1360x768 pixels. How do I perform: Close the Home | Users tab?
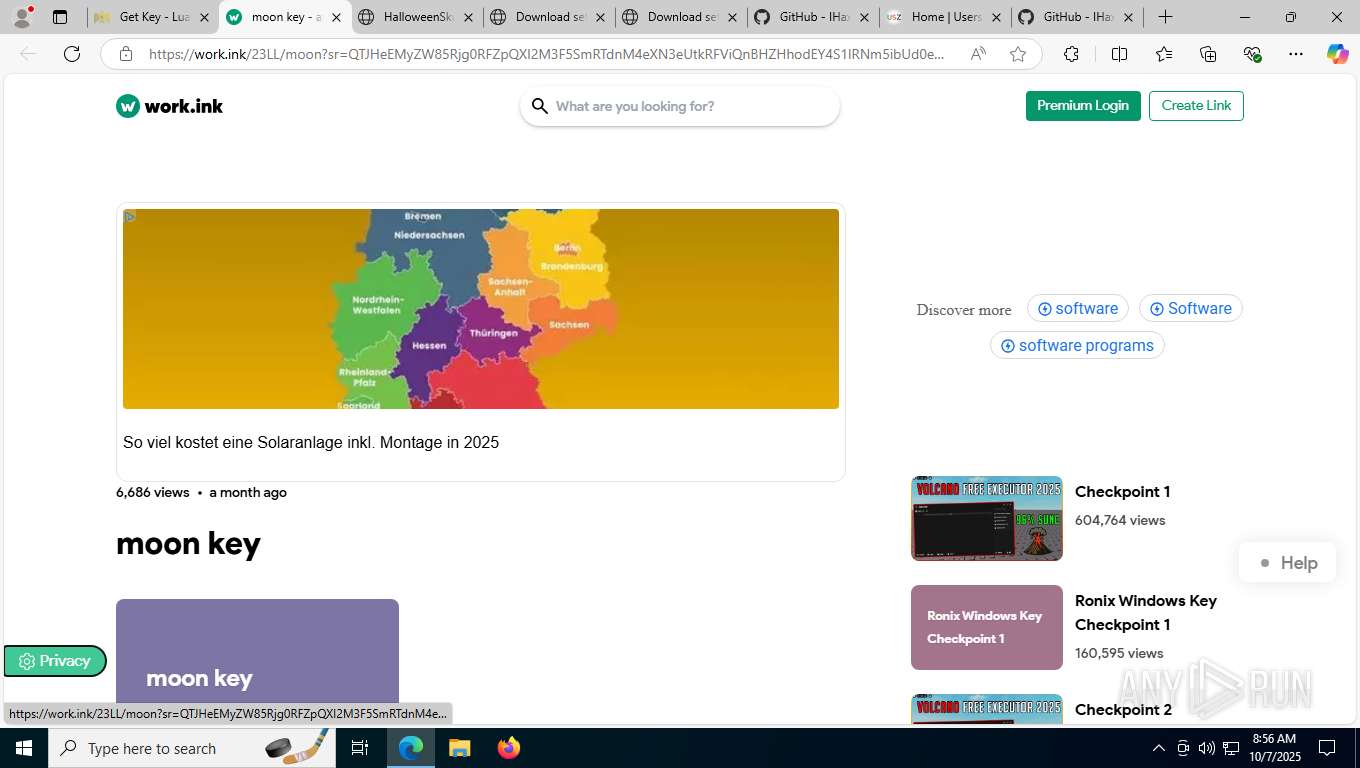(996, 17)
